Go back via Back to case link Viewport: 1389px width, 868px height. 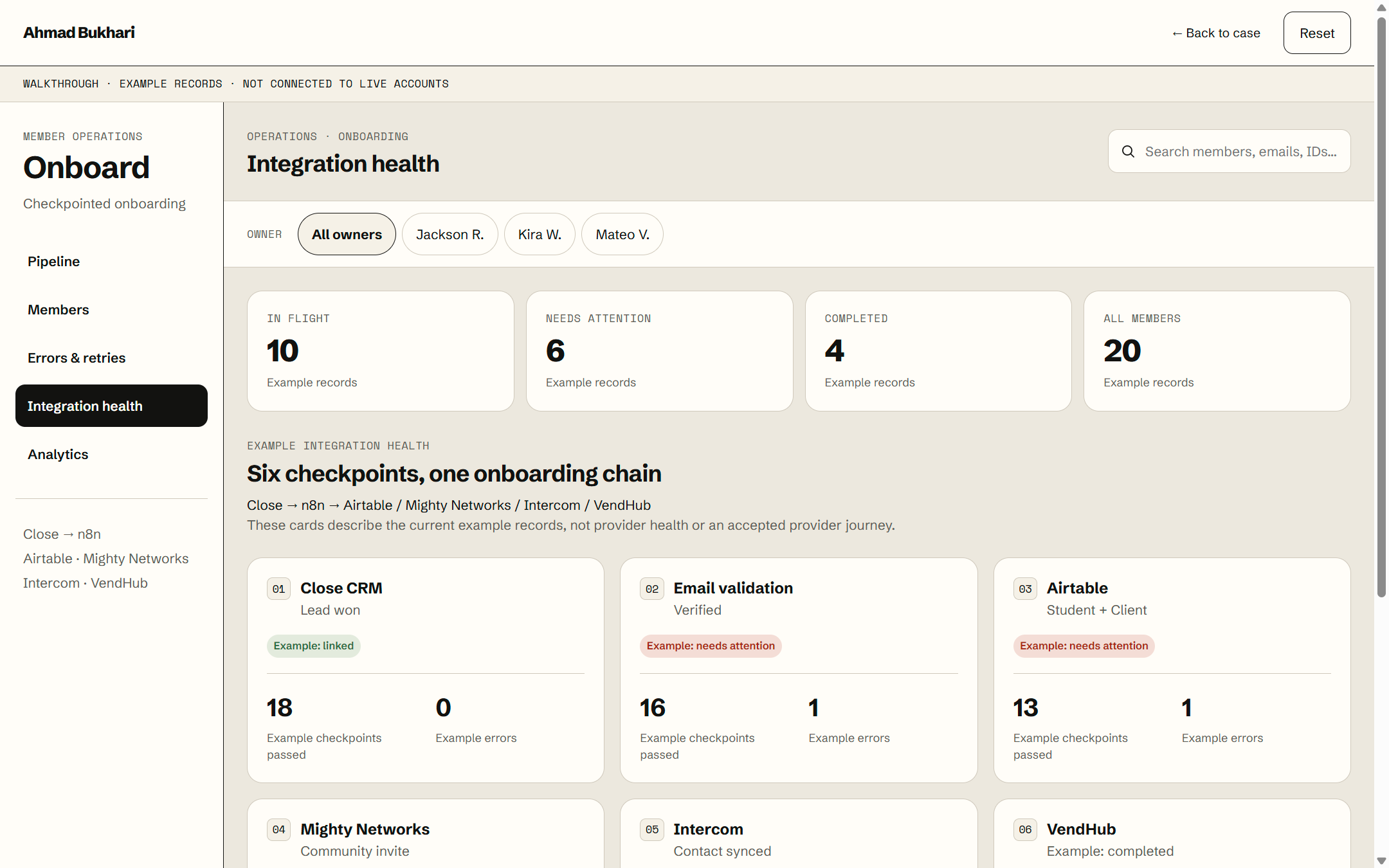1215,33
